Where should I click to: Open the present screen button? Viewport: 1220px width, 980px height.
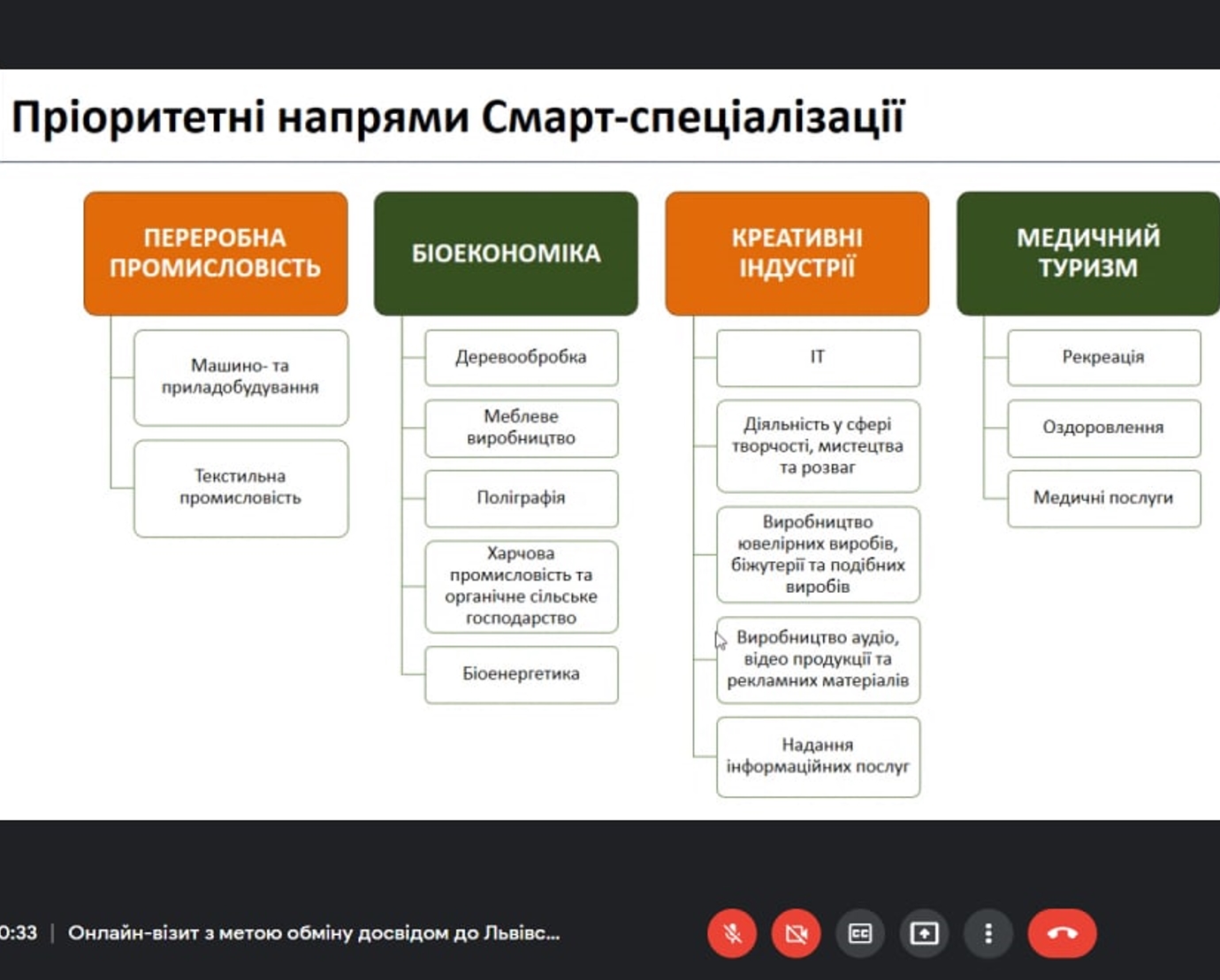coord(924,933)
